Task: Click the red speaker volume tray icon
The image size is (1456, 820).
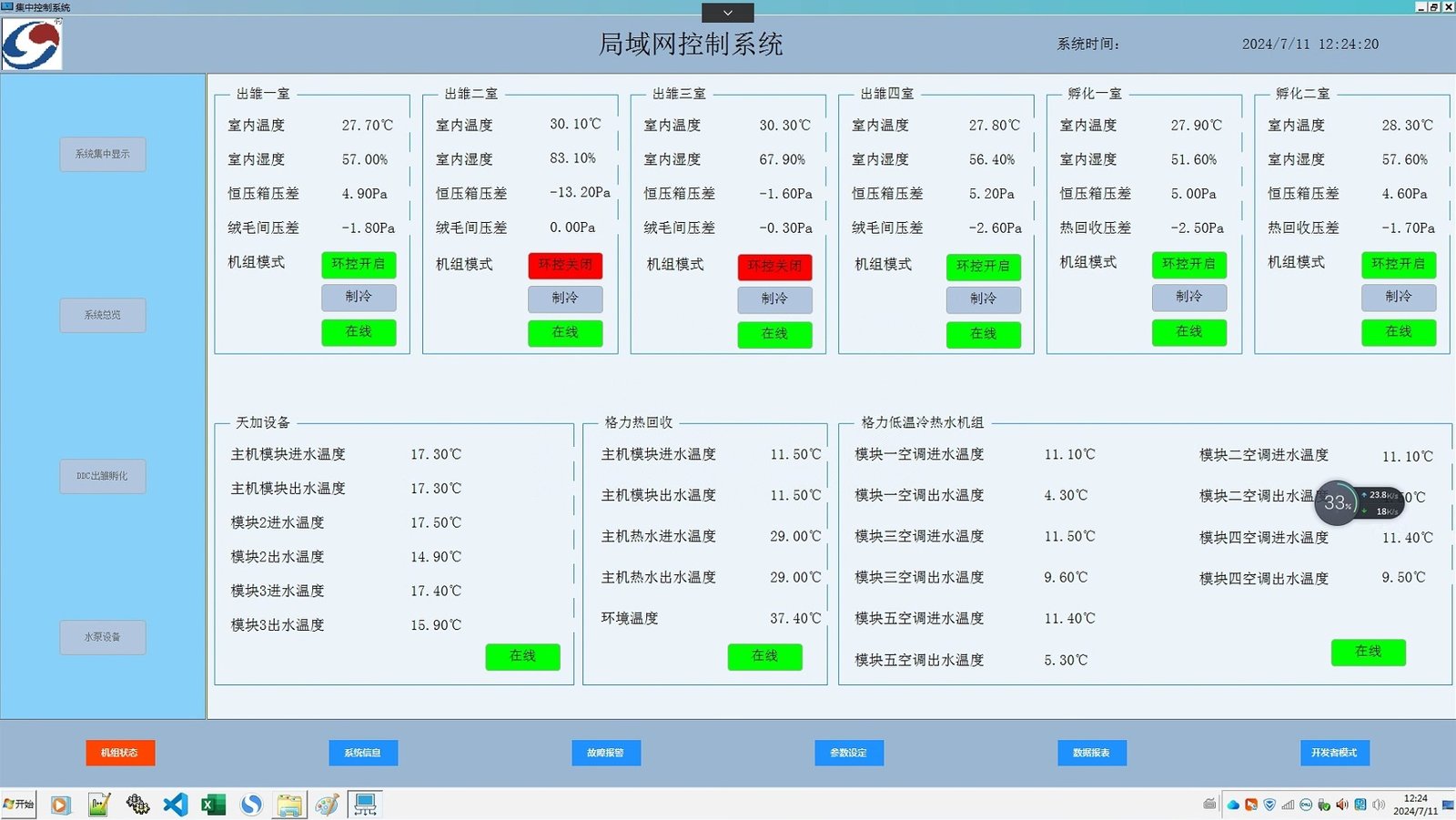Action: (1342, 805)
